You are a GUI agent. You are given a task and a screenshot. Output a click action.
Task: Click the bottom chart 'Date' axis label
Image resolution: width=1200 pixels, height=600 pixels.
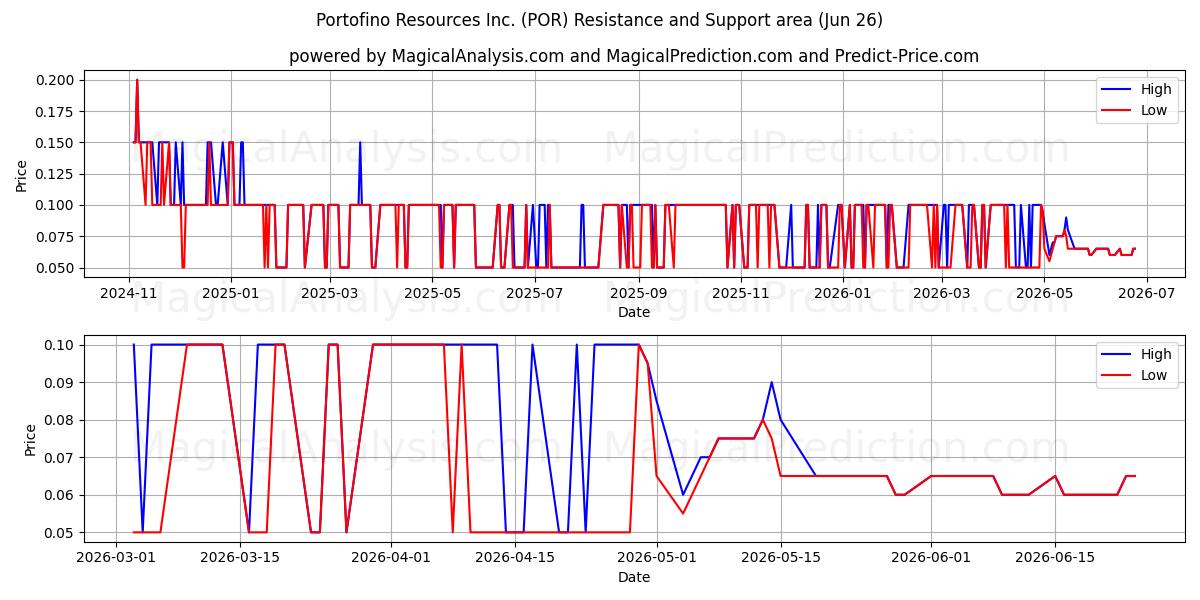(x=634, y=577)
